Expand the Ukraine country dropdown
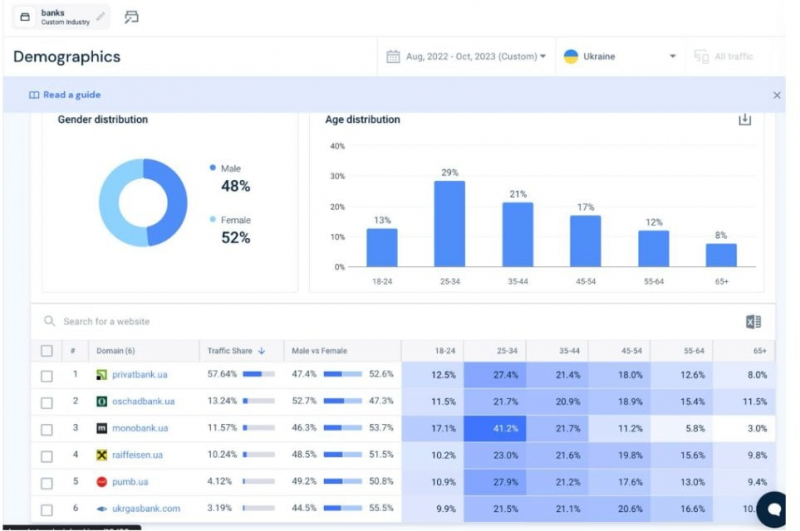 [620, 56]
